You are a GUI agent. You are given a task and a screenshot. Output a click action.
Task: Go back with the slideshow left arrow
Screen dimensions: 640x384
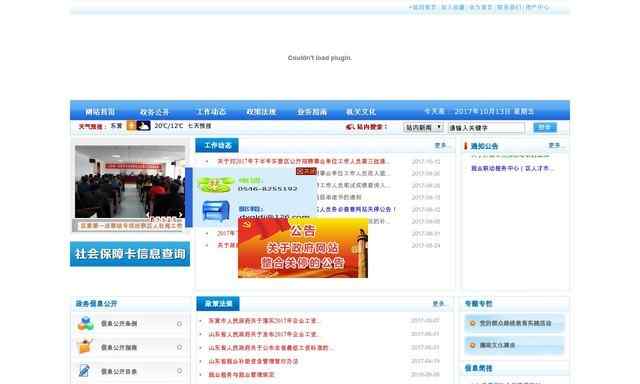[x=148, y=215]
